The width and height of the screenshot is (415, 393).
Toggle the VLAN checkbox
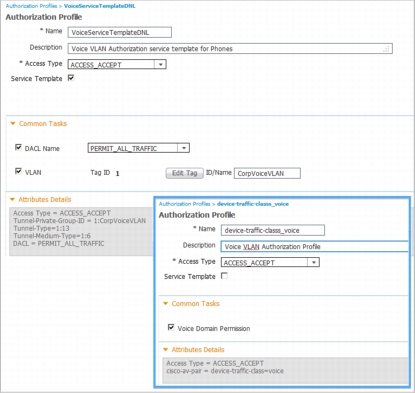[18, 171]
